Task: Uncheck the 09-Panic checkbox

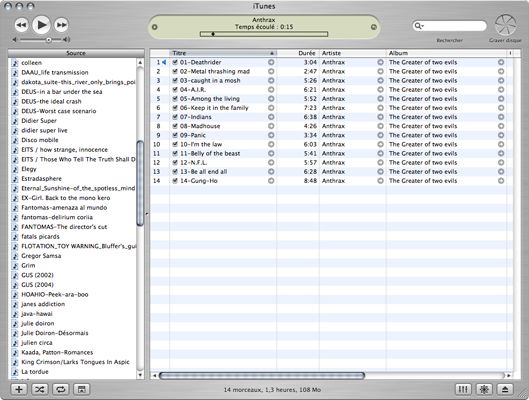Action: pos(175,135)
